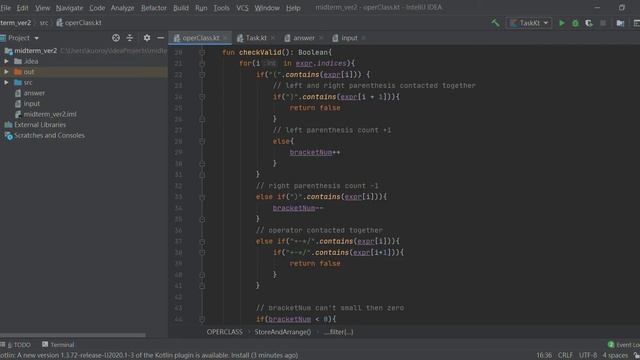Open the Navigate menu
Screen dimensions: 640x360
coord(69,8)
